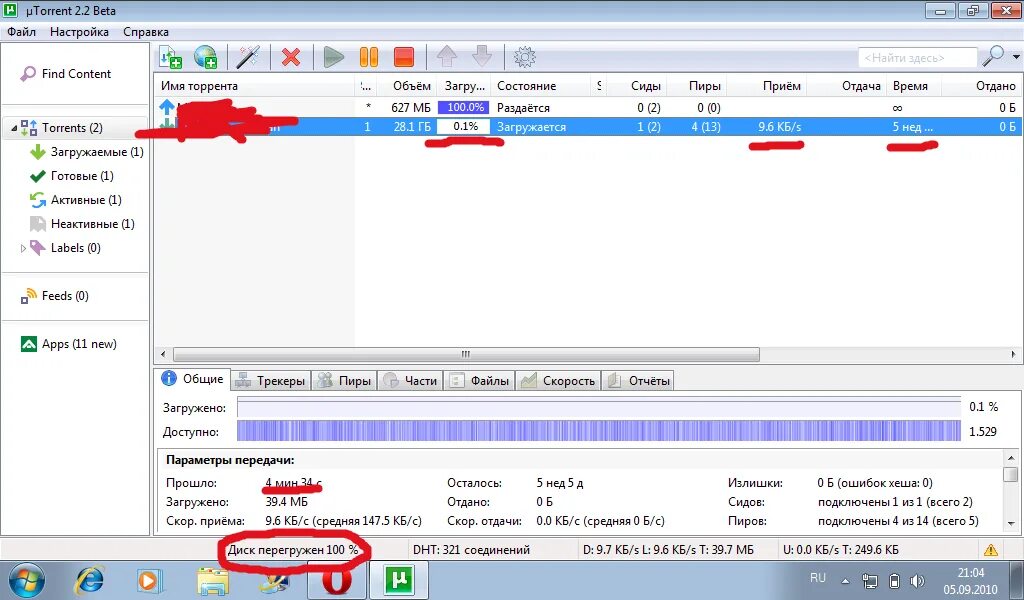1024x600 pixels.
Task: Click 'DHT: 321 соединений' status entry
Action: 471,550
